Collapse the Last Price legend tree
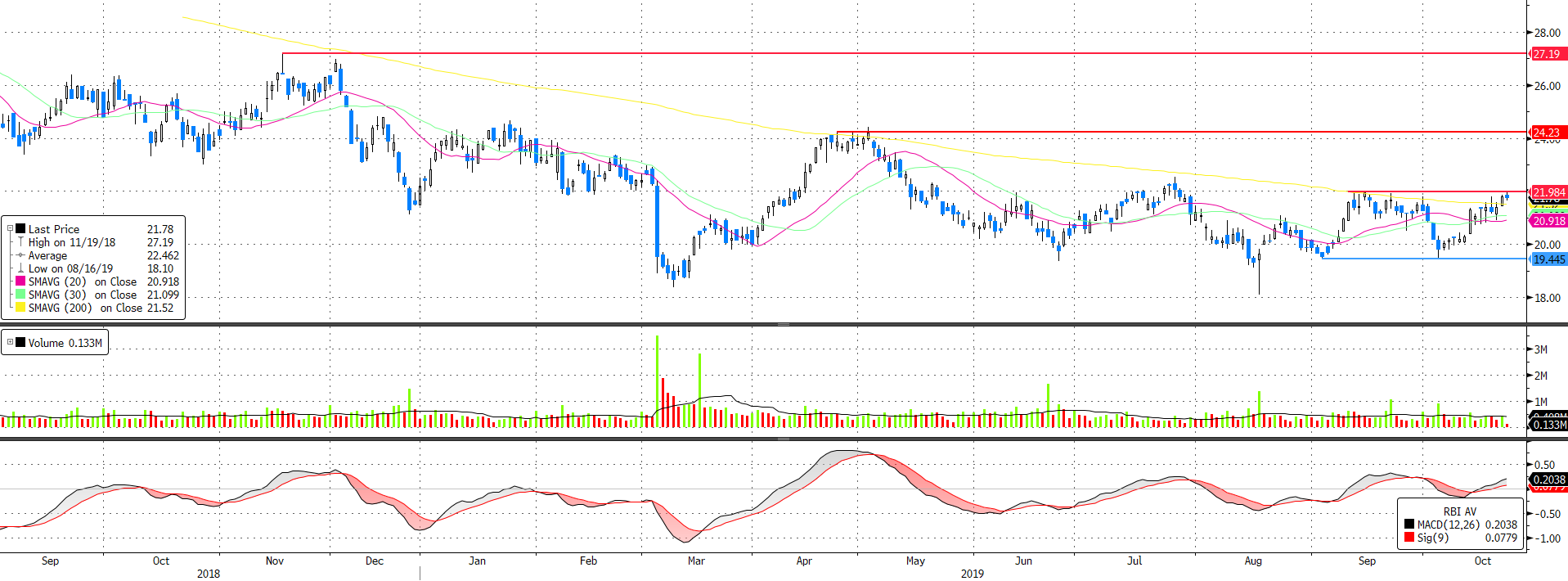The image size is (1568, 581). (x=10, y=229)
